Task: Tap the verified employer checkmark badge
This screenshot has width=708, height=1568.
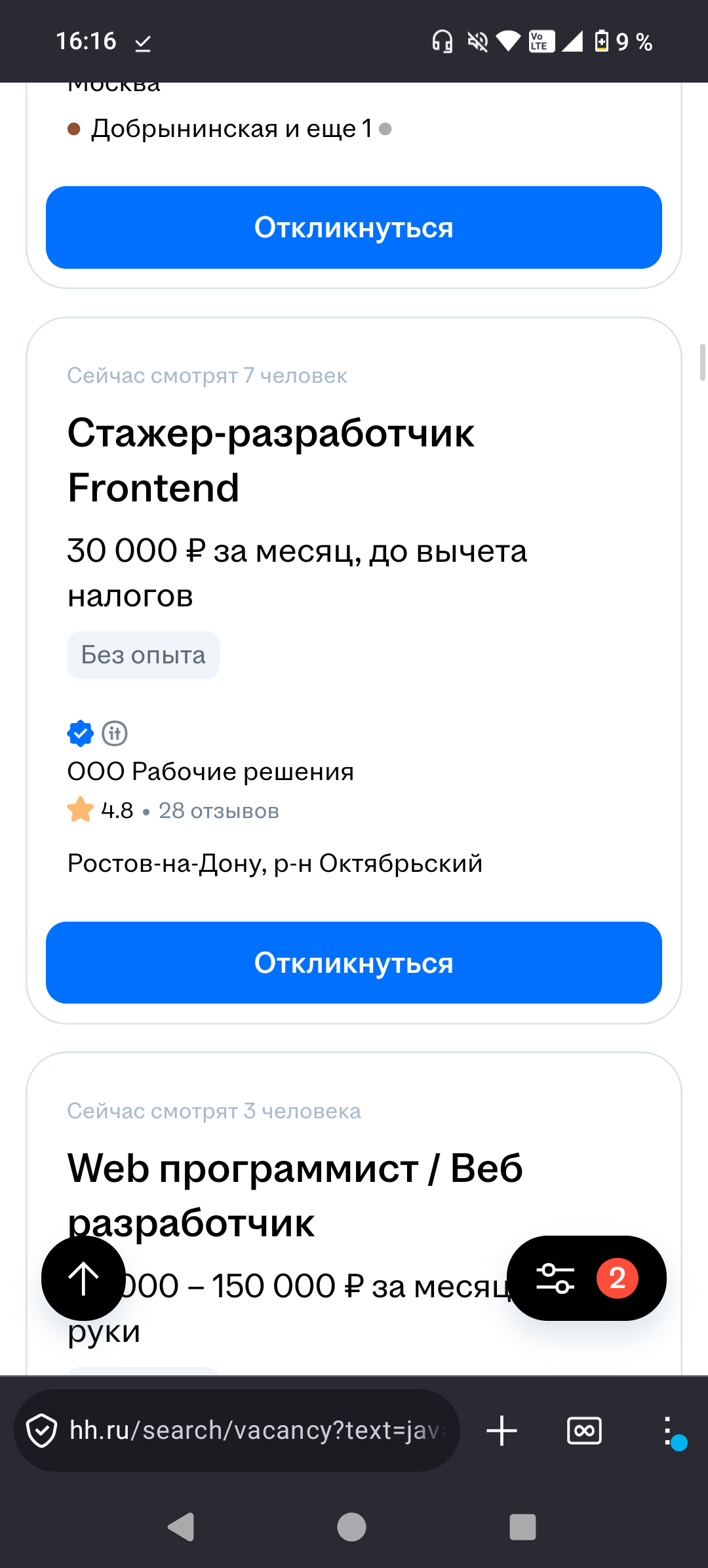Action: coord(80,733)
